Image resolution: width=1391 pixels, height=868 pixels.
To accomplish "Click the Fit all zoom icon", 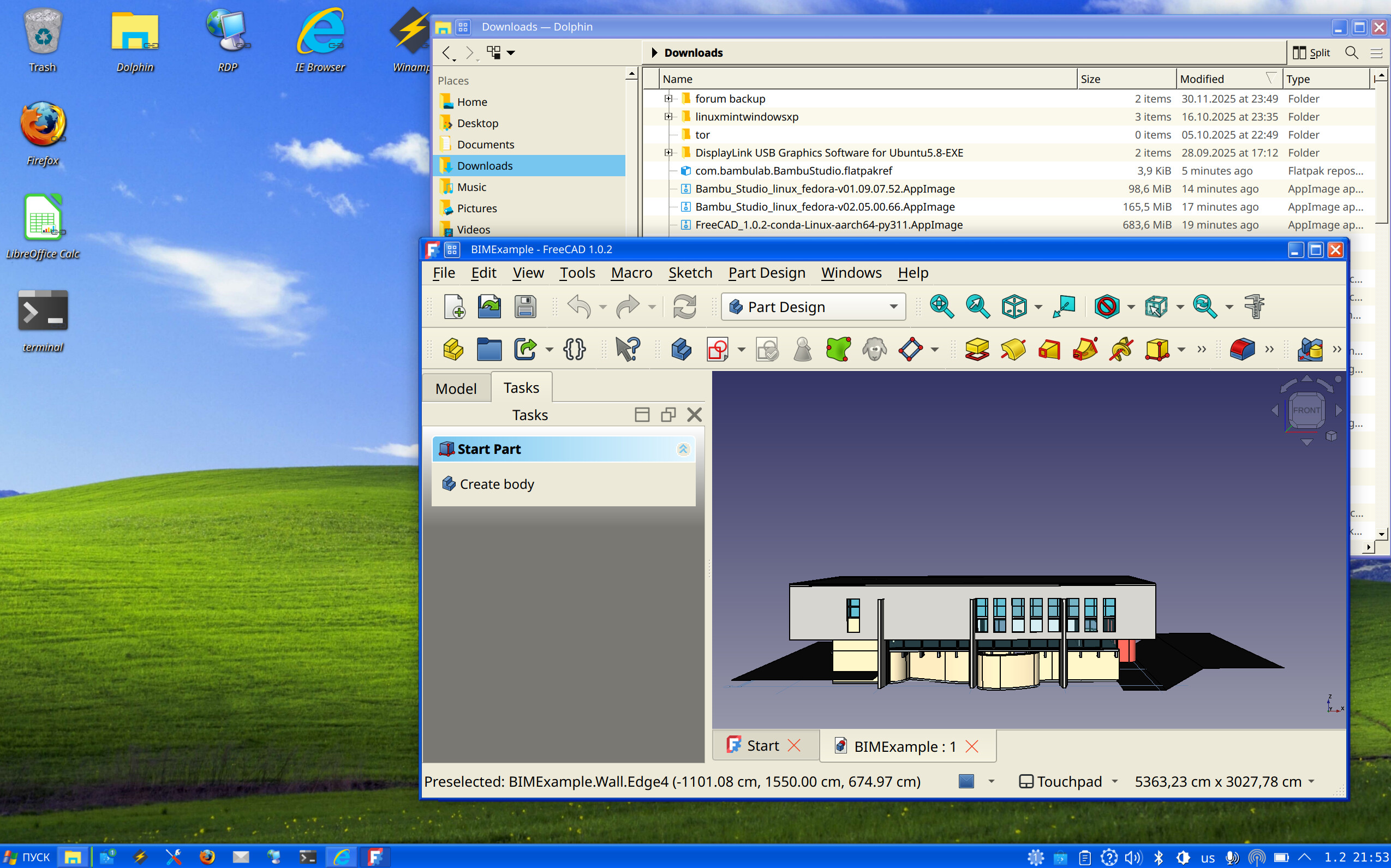I will point(941,307).
